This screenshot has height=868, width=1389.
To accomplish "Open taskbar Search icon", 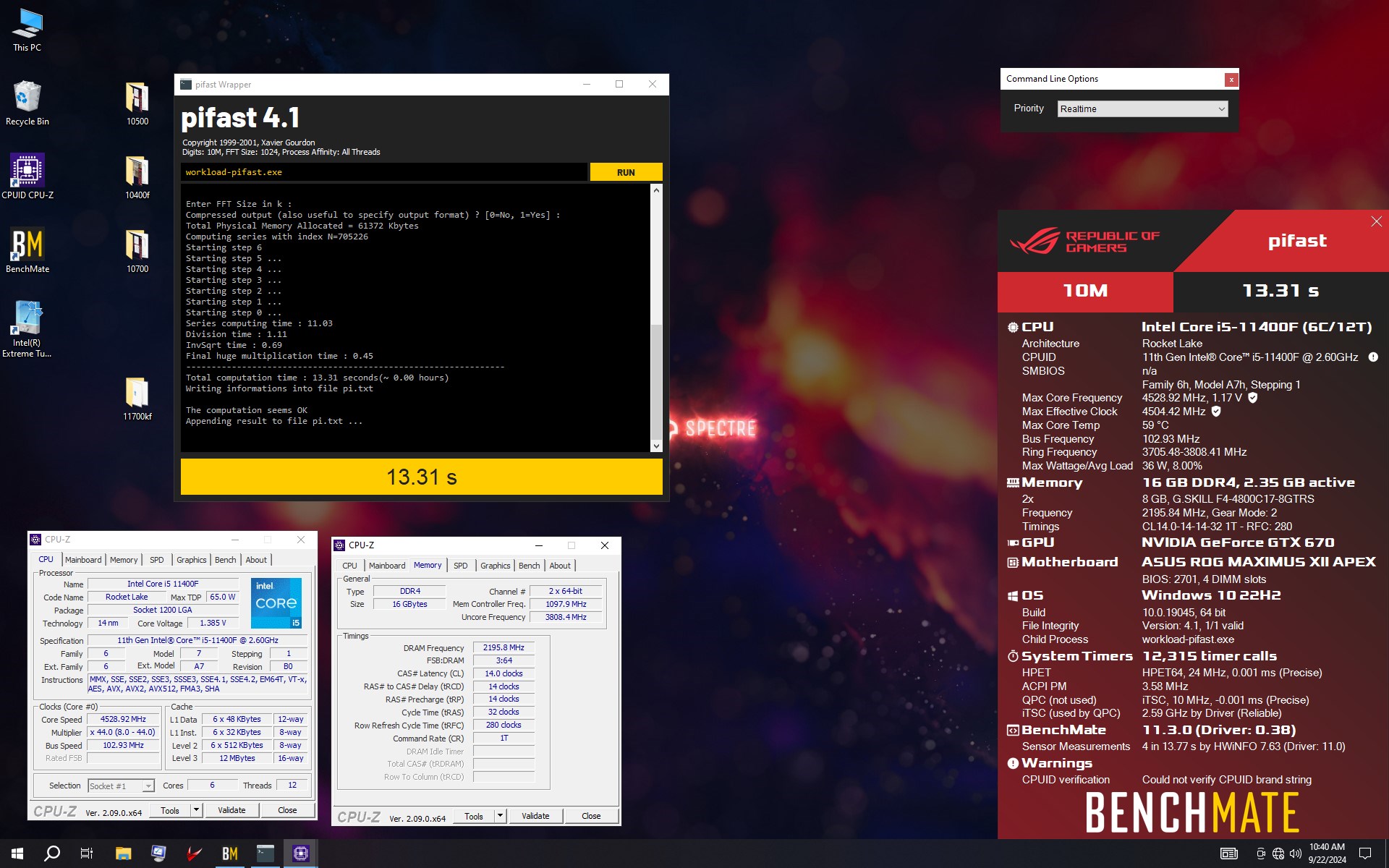I will 52,854.
